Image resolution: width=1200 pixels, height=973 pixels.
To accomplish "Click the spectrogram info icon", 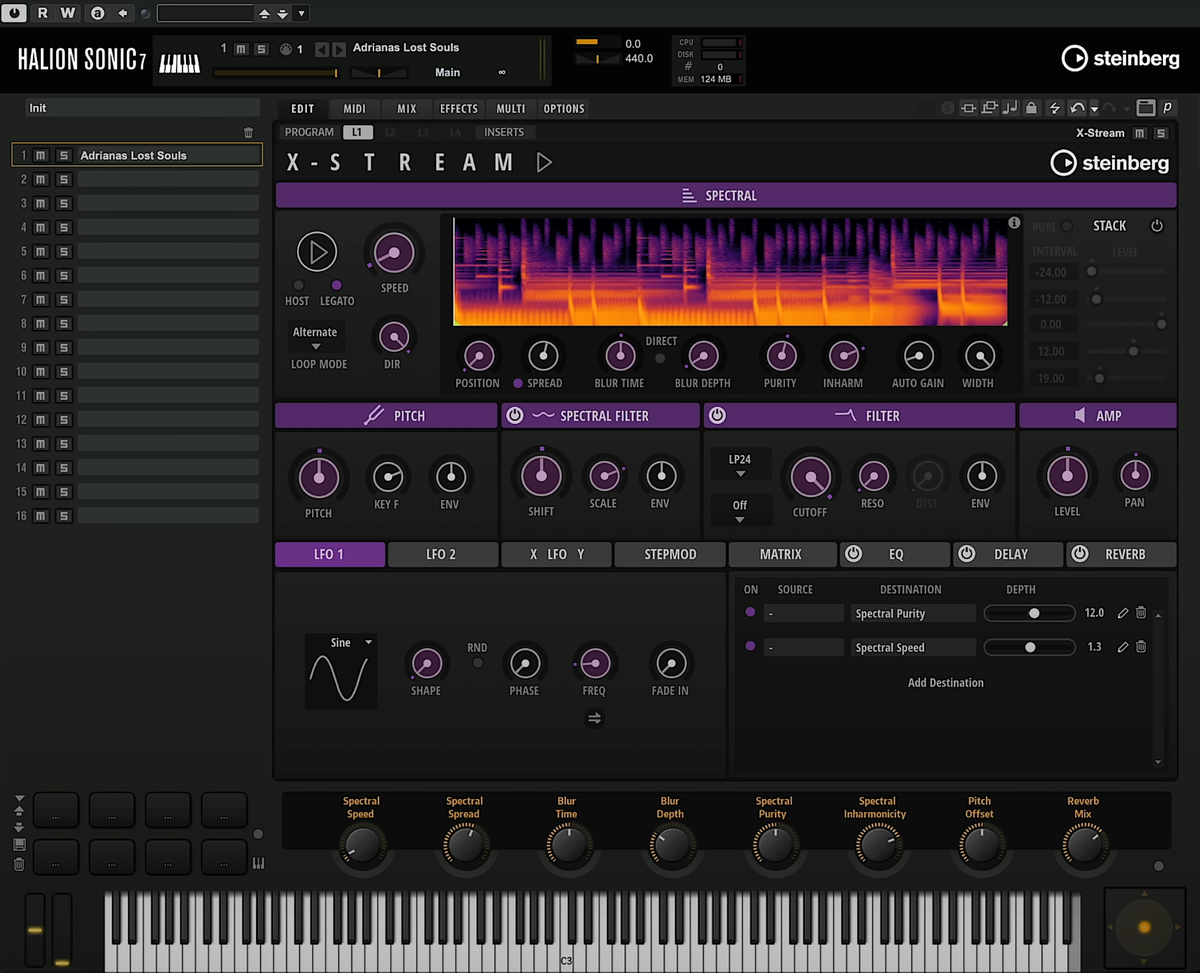I will coord(1013,223).
